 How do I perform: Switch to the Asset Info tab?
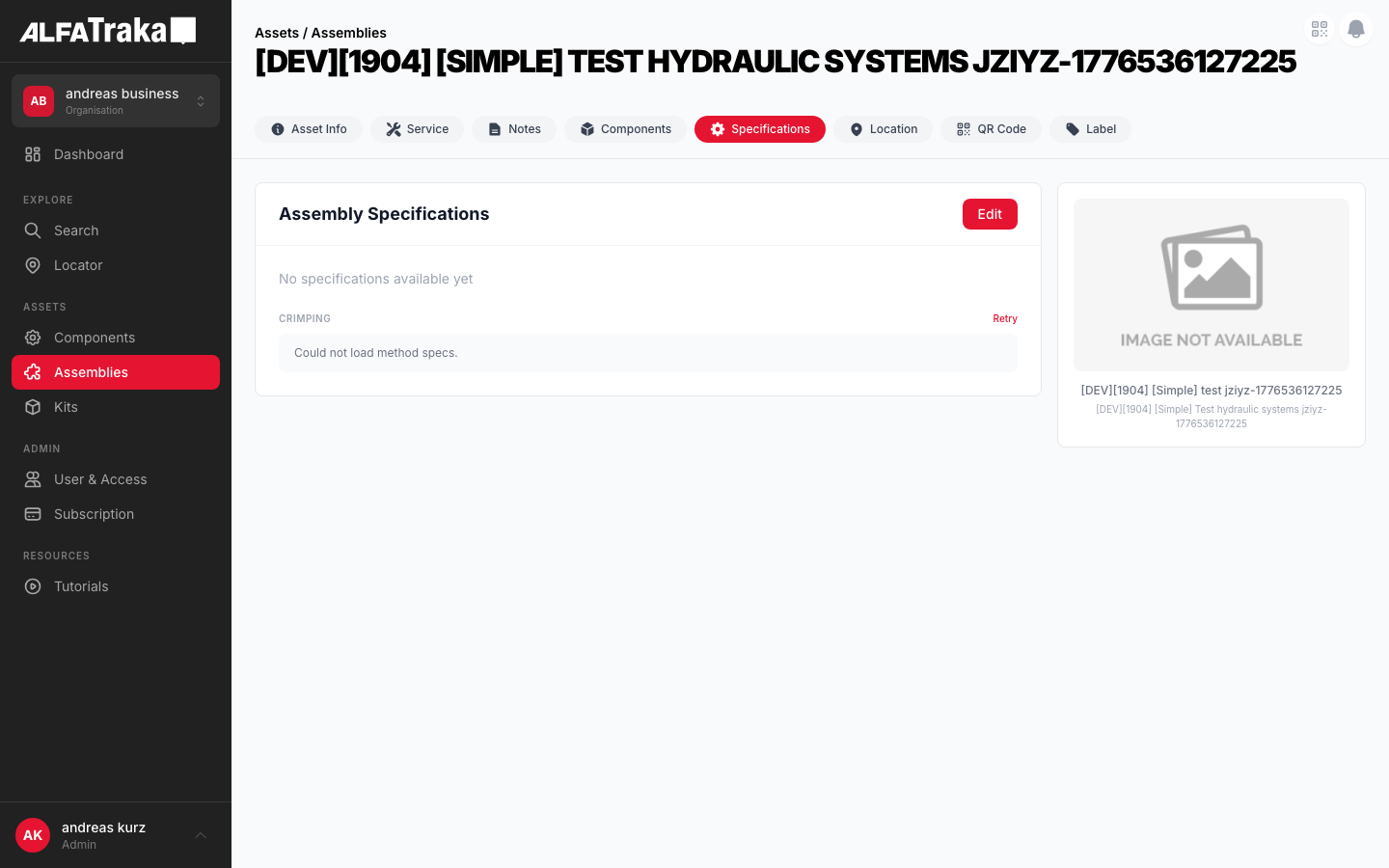coord(309,129)
